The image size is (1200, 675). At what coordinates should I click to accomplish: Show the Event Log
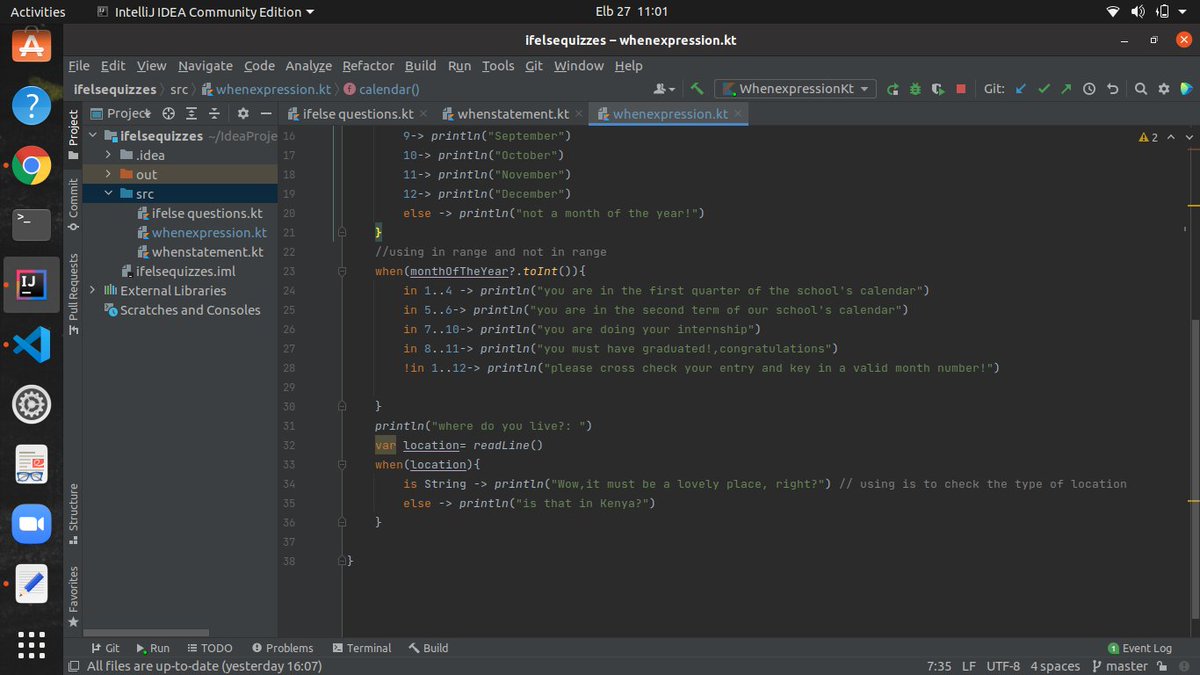pos(1138,647)
